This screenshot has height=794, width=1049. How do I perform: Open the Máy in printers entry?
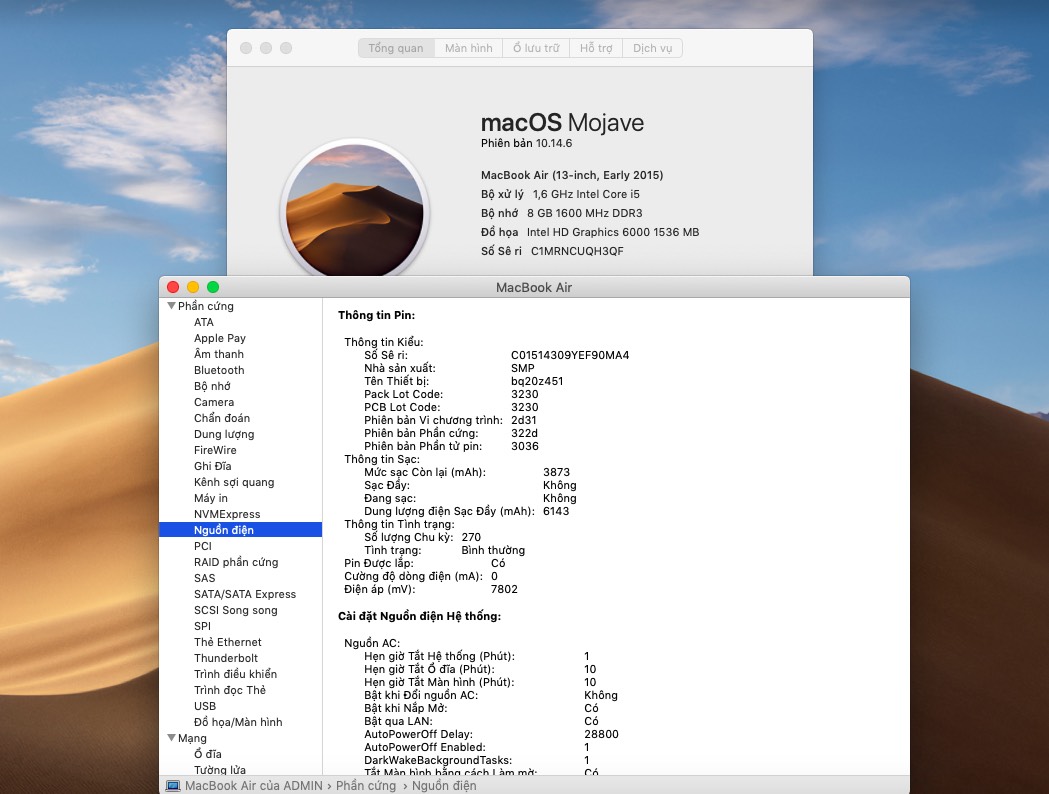point(211,498)
